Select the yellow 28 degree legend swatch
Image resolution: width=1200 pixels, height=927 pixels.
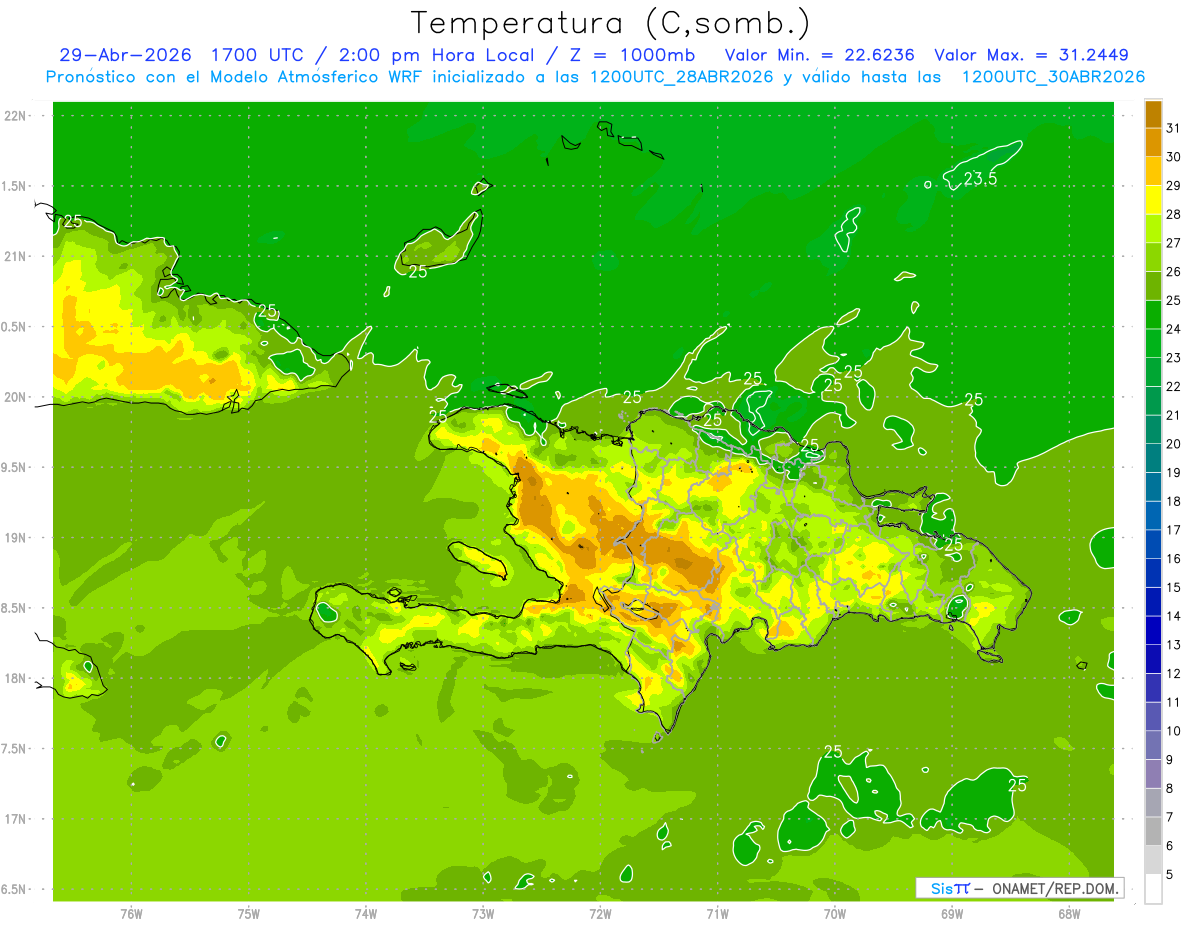(1153, 200)
